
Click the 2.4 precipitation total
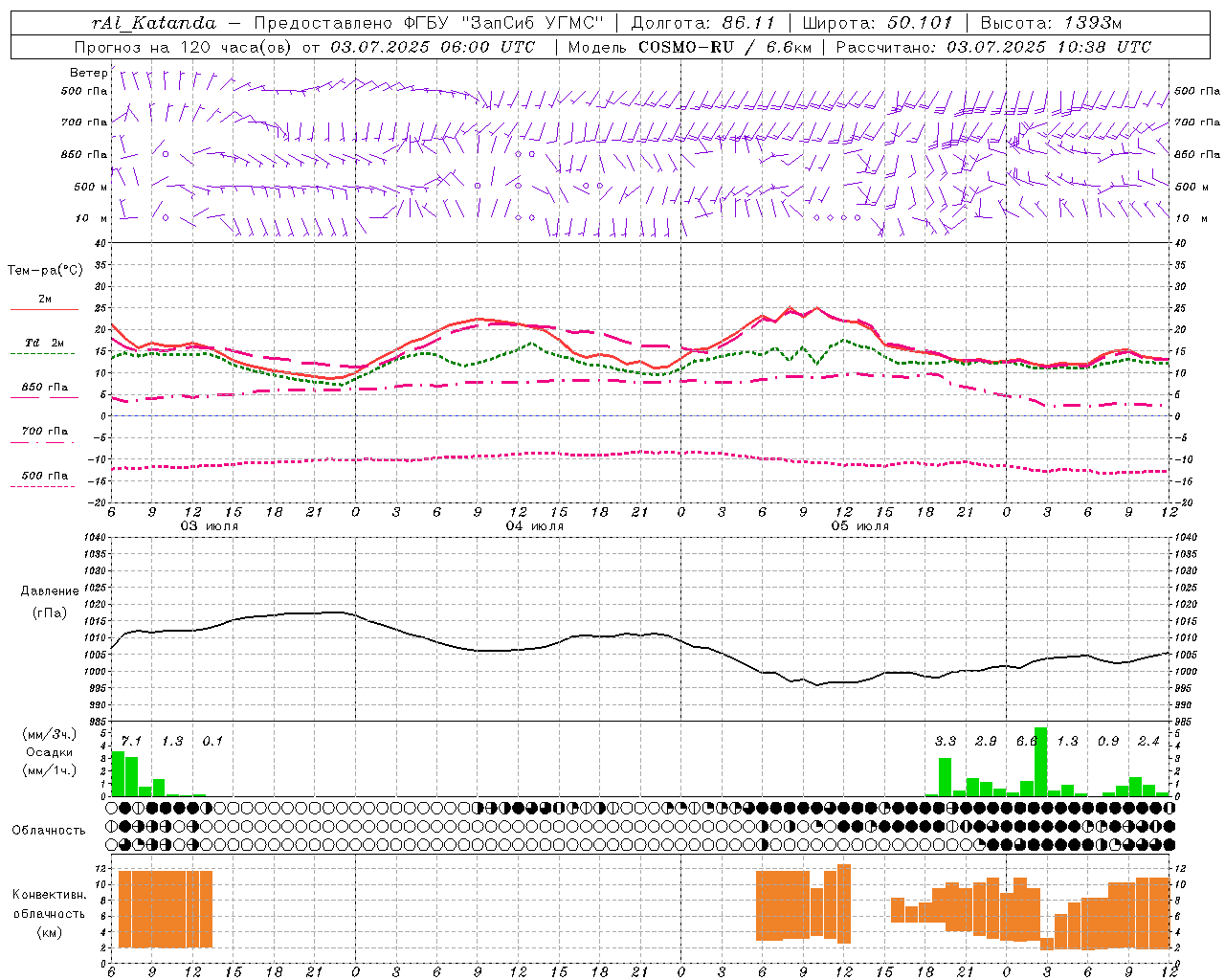point(1148,742)
